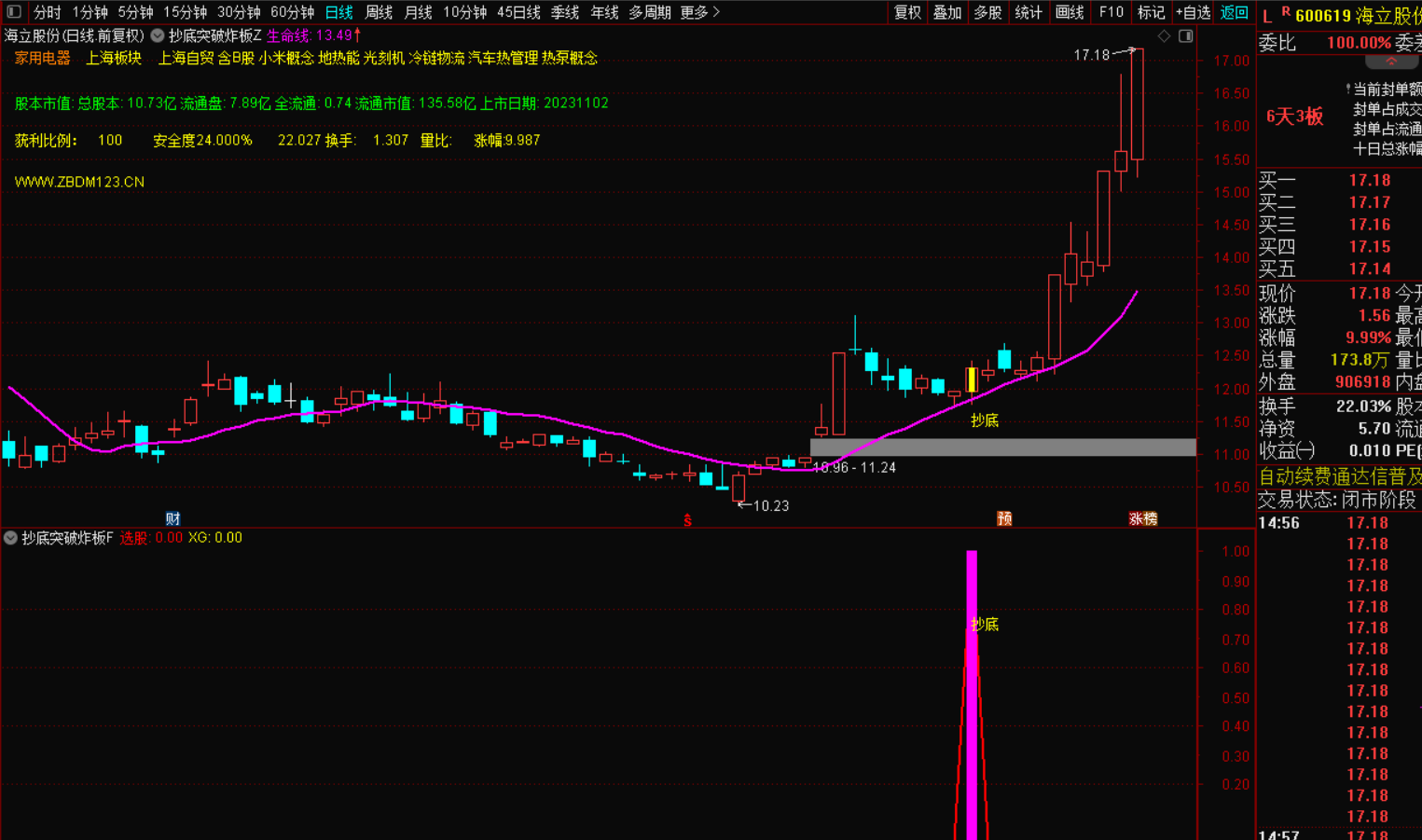Click the R superscript icon before 600619
The image size is (1422, 840).
(x=1285, y=12)
